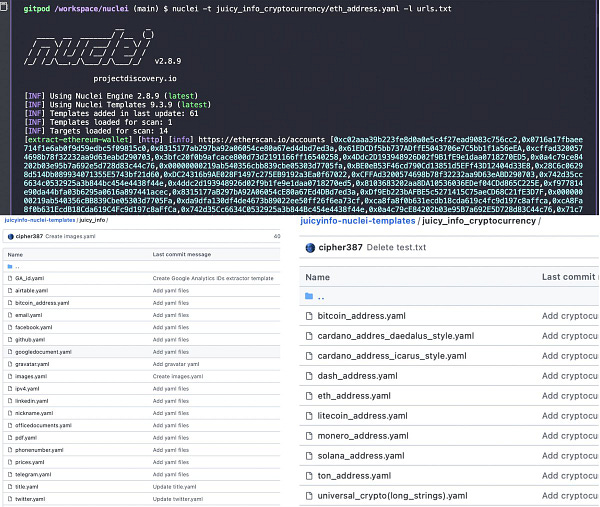
Task: Click the file icon next to solana_address.yaml
Action: [309, 456]
